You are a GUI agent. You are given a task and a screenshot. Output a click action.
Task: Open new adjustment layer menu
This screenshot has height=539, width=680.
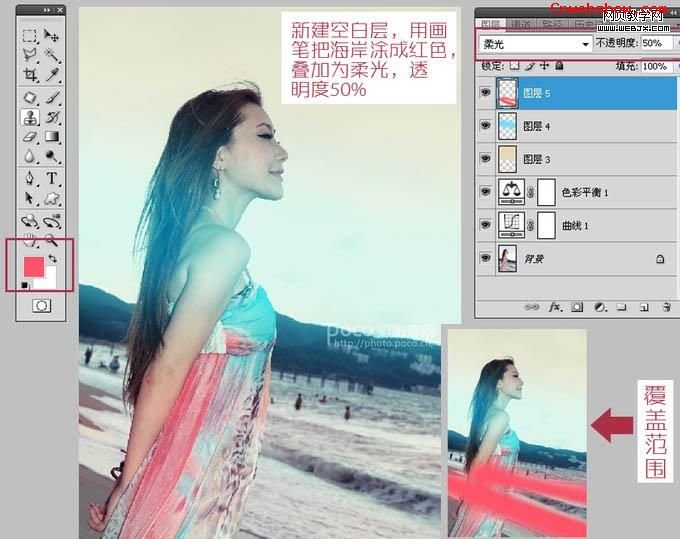[600, 307]
